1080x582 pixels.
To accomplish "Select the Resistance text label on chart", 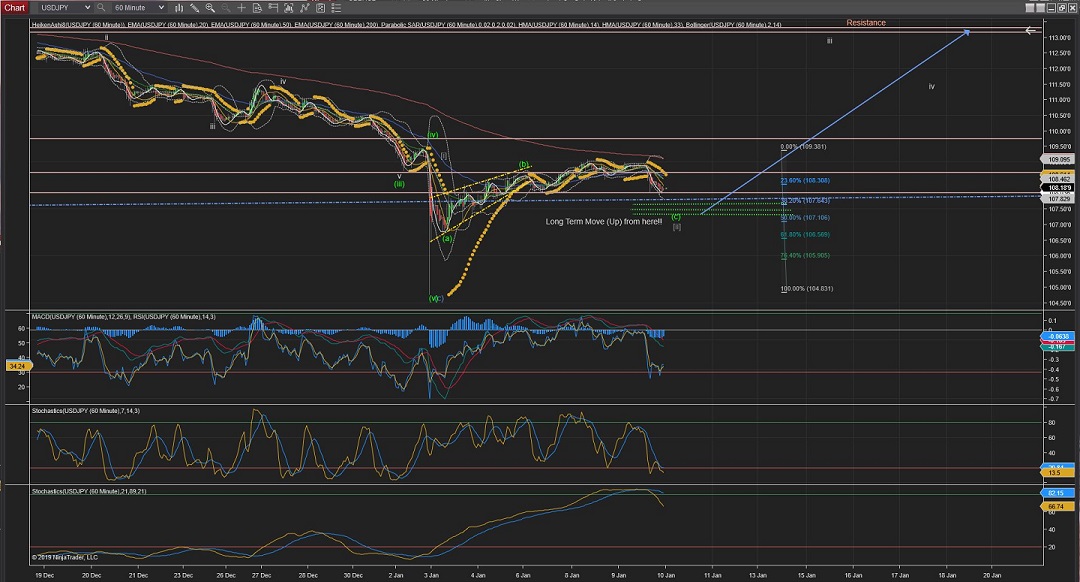I will tap(865, 22).
